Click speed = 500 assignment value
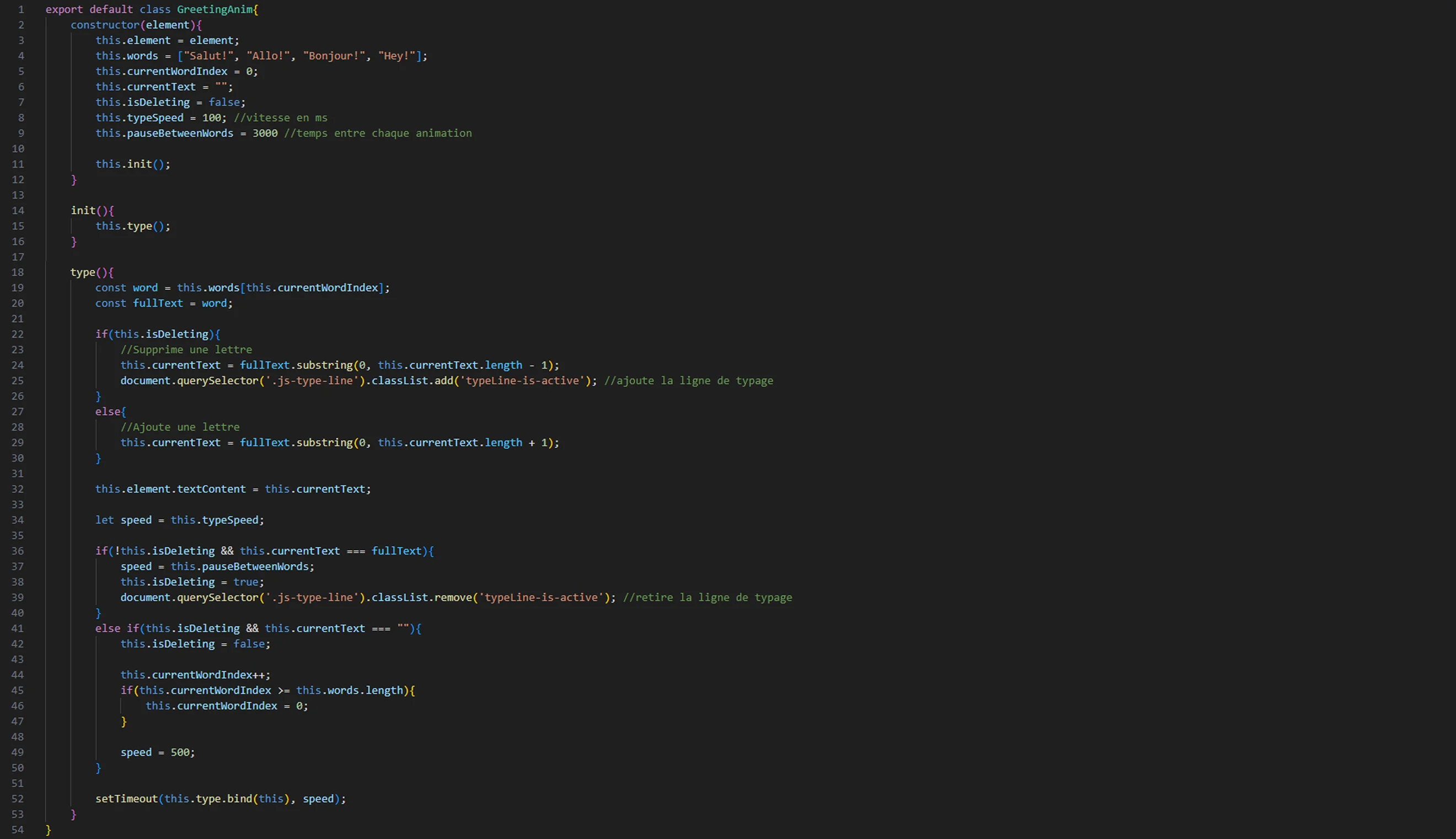 pos(180,752)
